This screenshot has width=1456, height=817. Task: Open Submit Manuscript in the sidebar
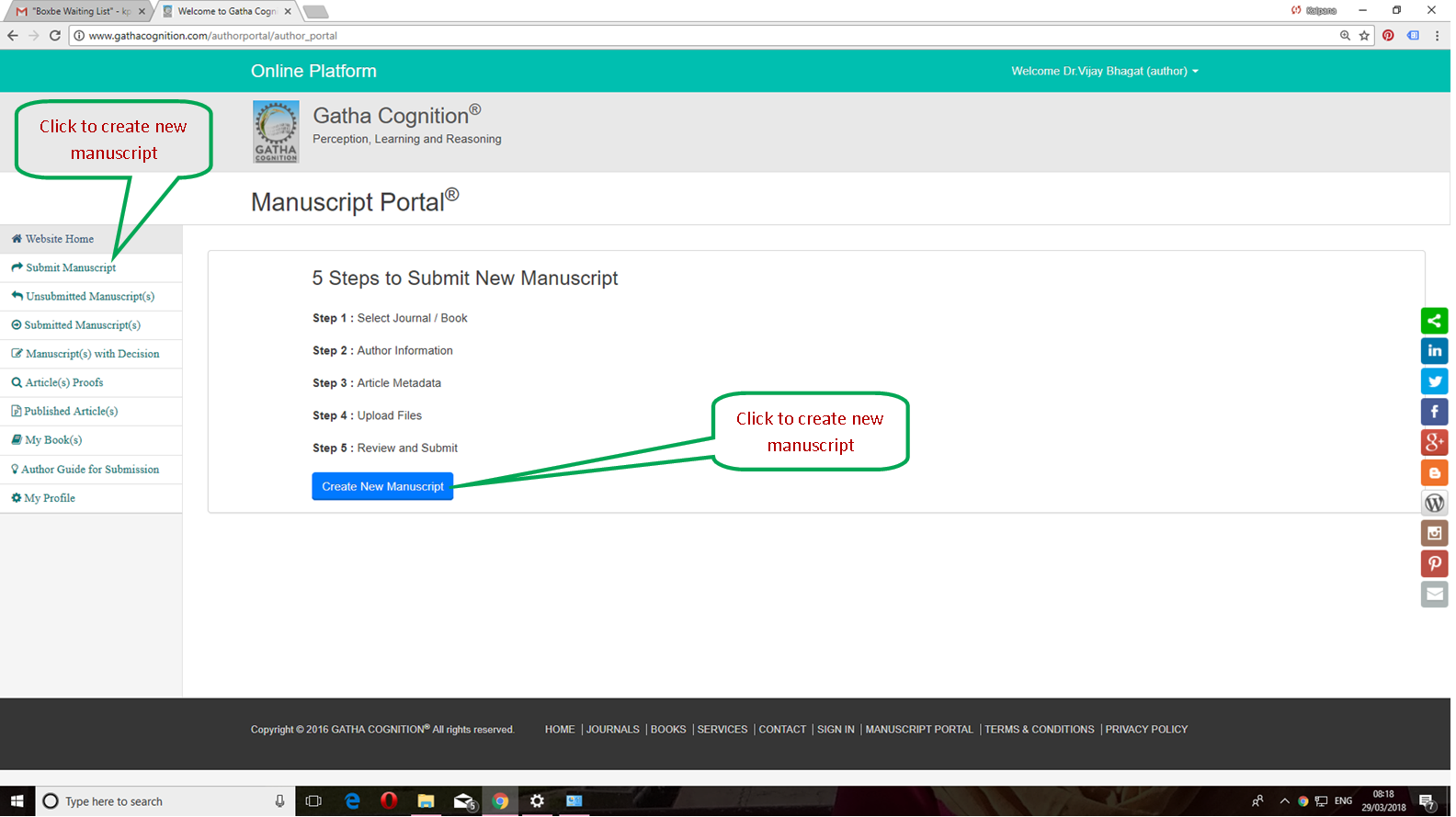point(71,267)
